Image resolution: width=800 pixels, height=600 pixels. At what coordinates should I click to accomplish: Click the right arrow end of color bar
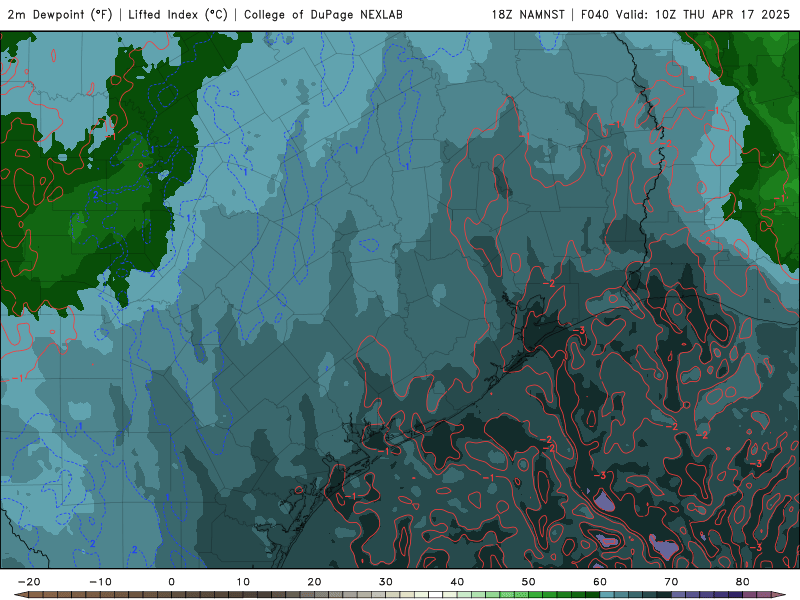[x=781, y=595]
